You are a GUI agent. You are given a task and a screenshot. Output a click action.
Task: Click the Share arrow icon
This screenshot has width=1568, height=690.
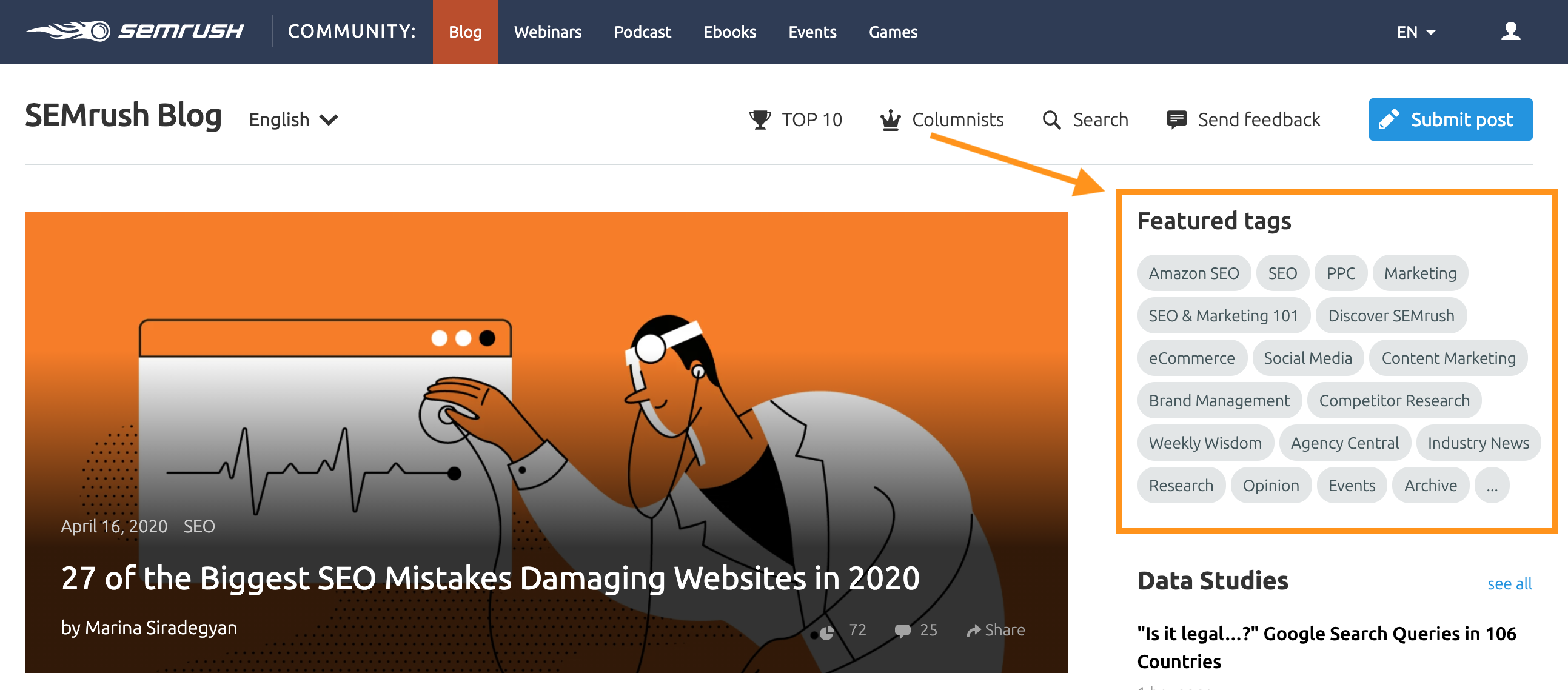pyautogui.click(x=974, y=631)
